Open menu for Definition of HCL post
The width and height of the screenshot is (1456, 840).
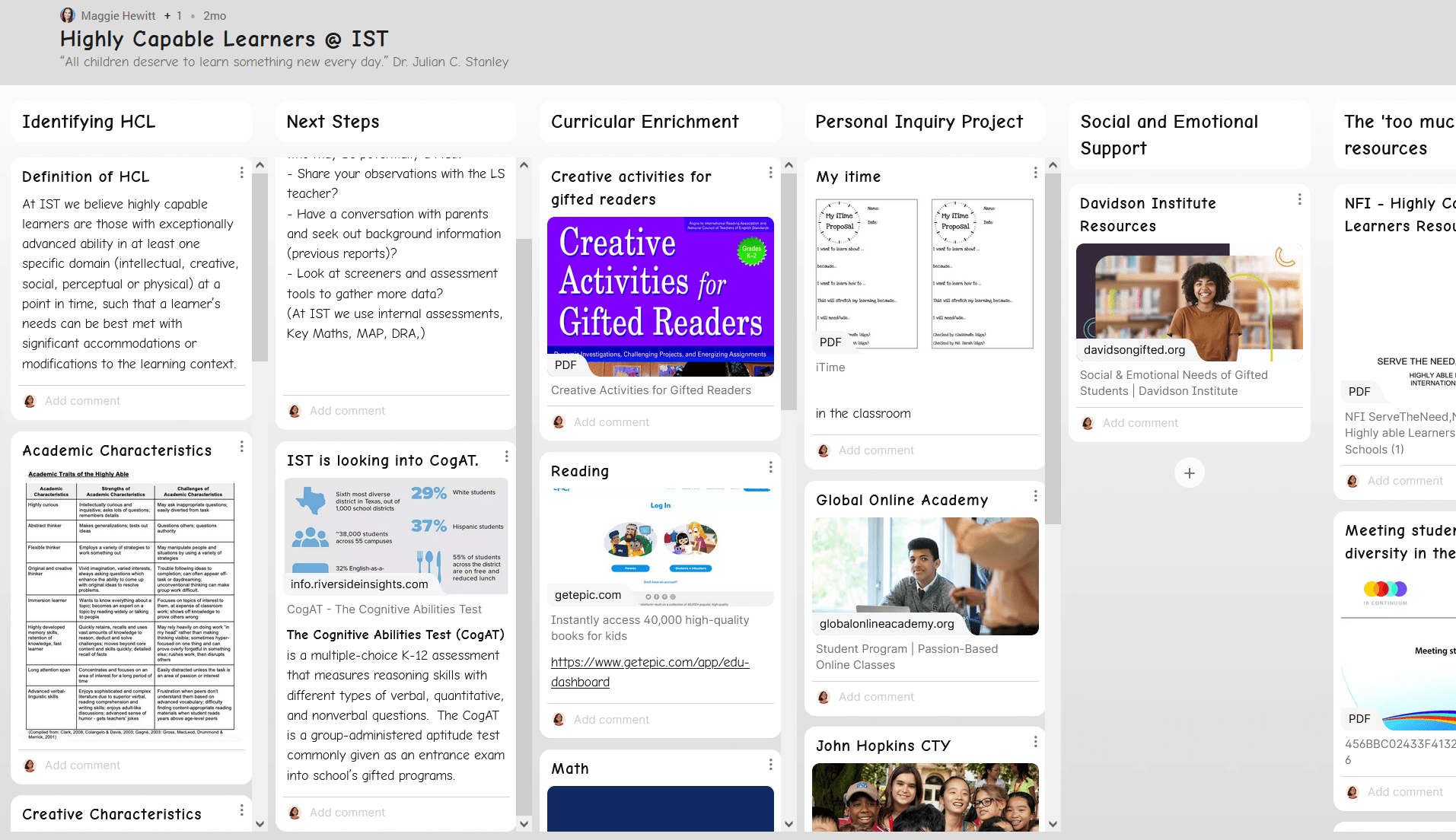tap(242, 173)
